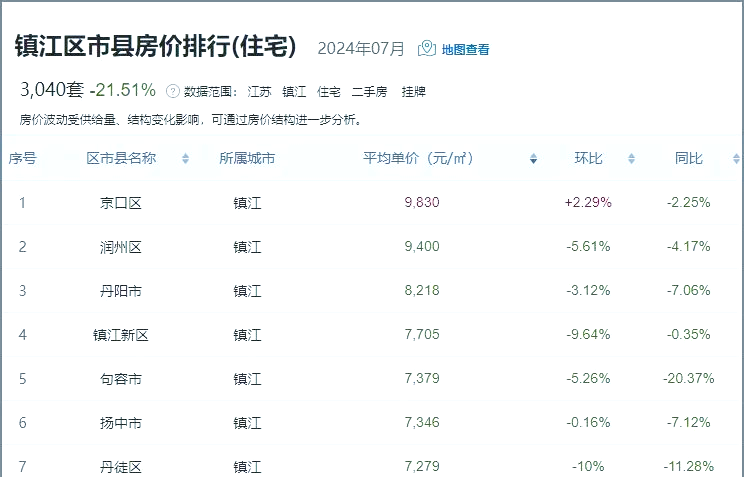Click 镇江 city in the 扬中市 row
The width and height of the screenshot is (744, 477).
pyautogui.click(x=247, y=423)
